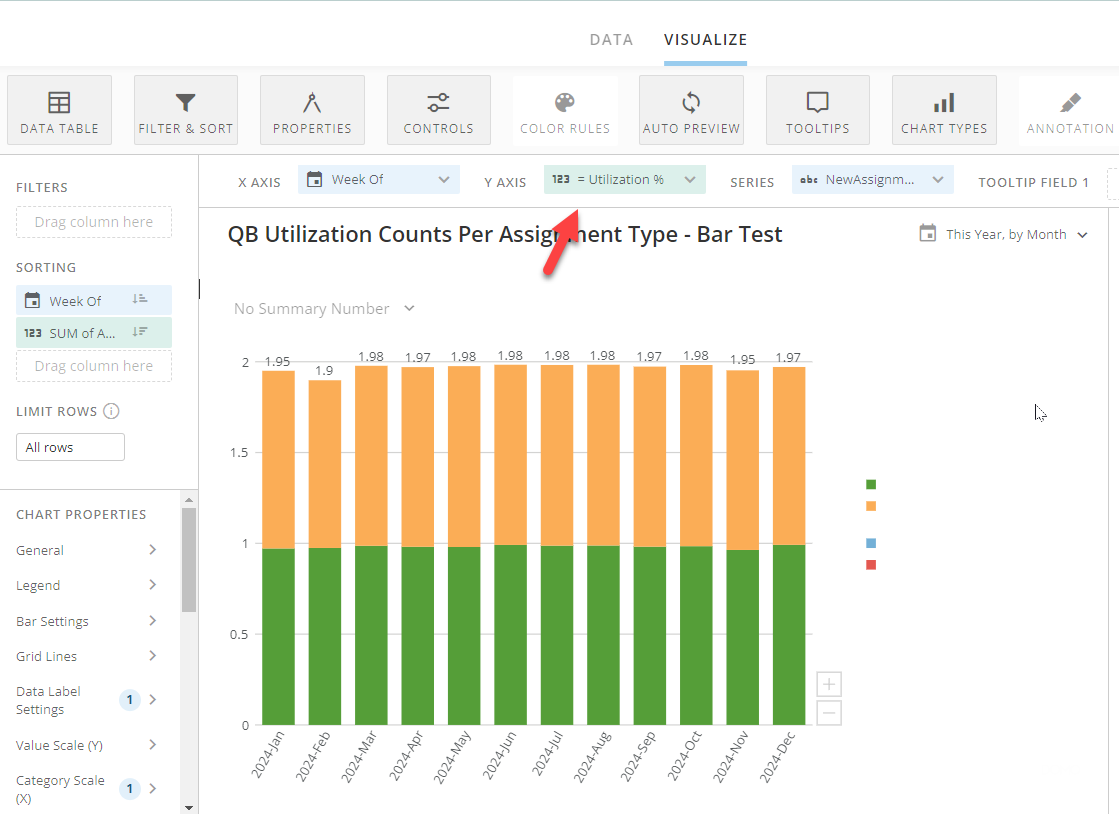Open Filter & Sort panel
Screen dimensions: 1119x814
click(x=186, y=111)
